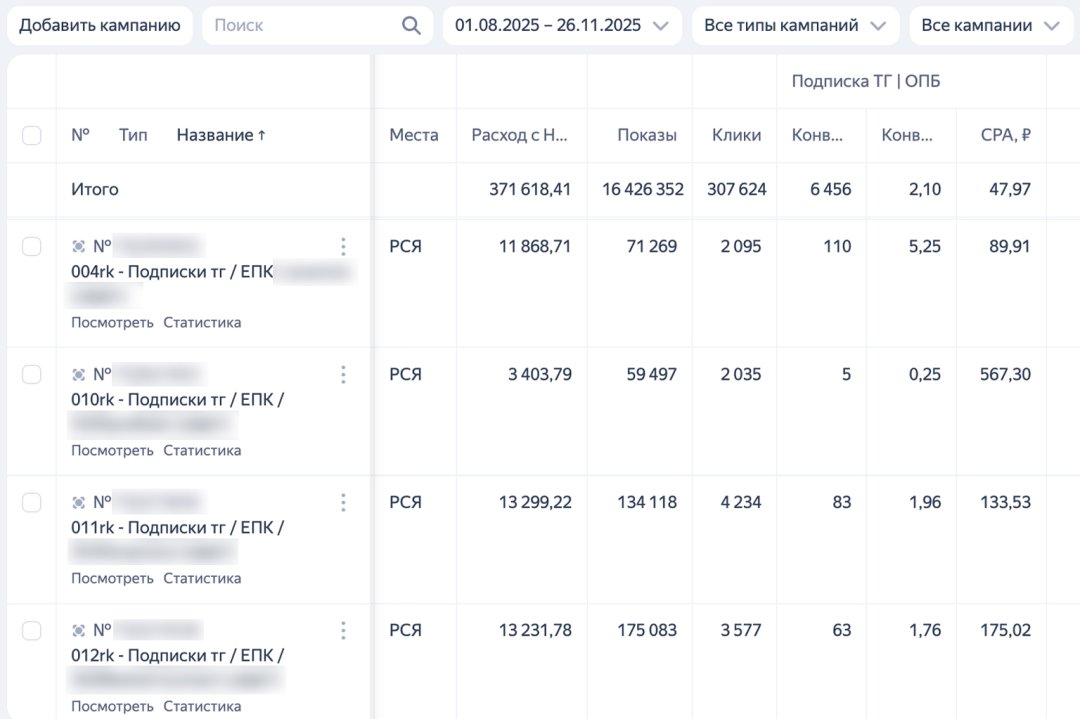Open three-dot menu for campaign 012rk
The width and height of the screenshot is (1080, 719).
tap(343, 630)
